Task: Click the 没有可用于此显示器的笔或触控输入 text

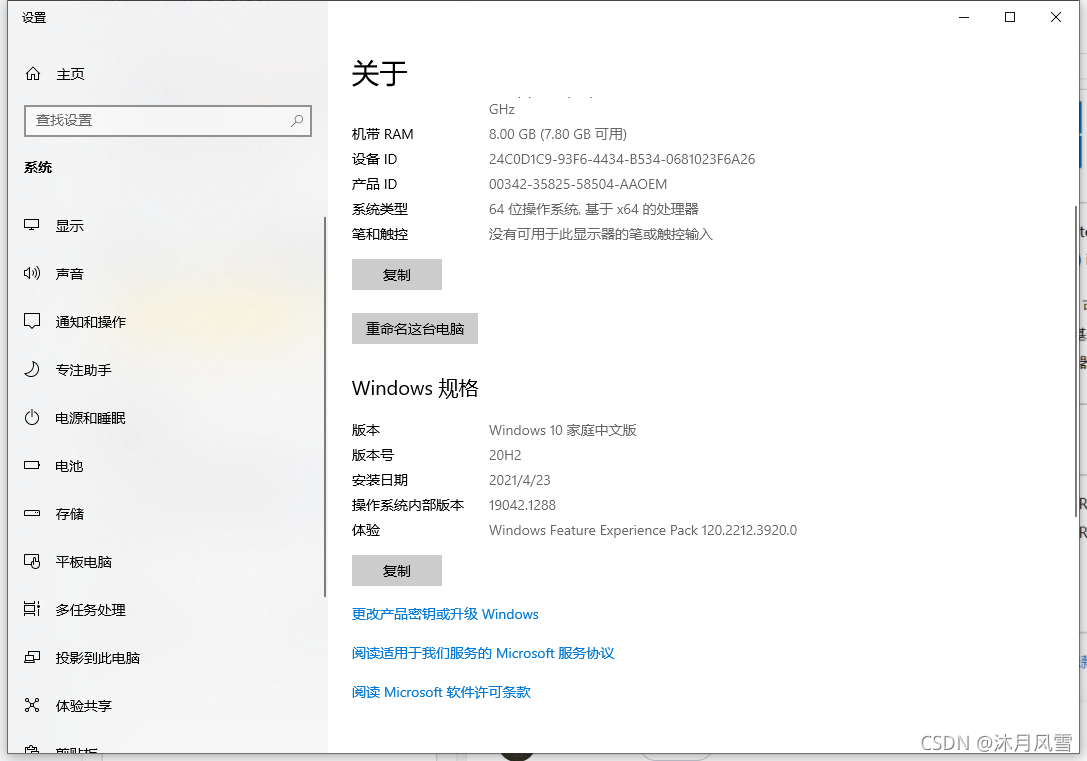Action: (600, 234)
